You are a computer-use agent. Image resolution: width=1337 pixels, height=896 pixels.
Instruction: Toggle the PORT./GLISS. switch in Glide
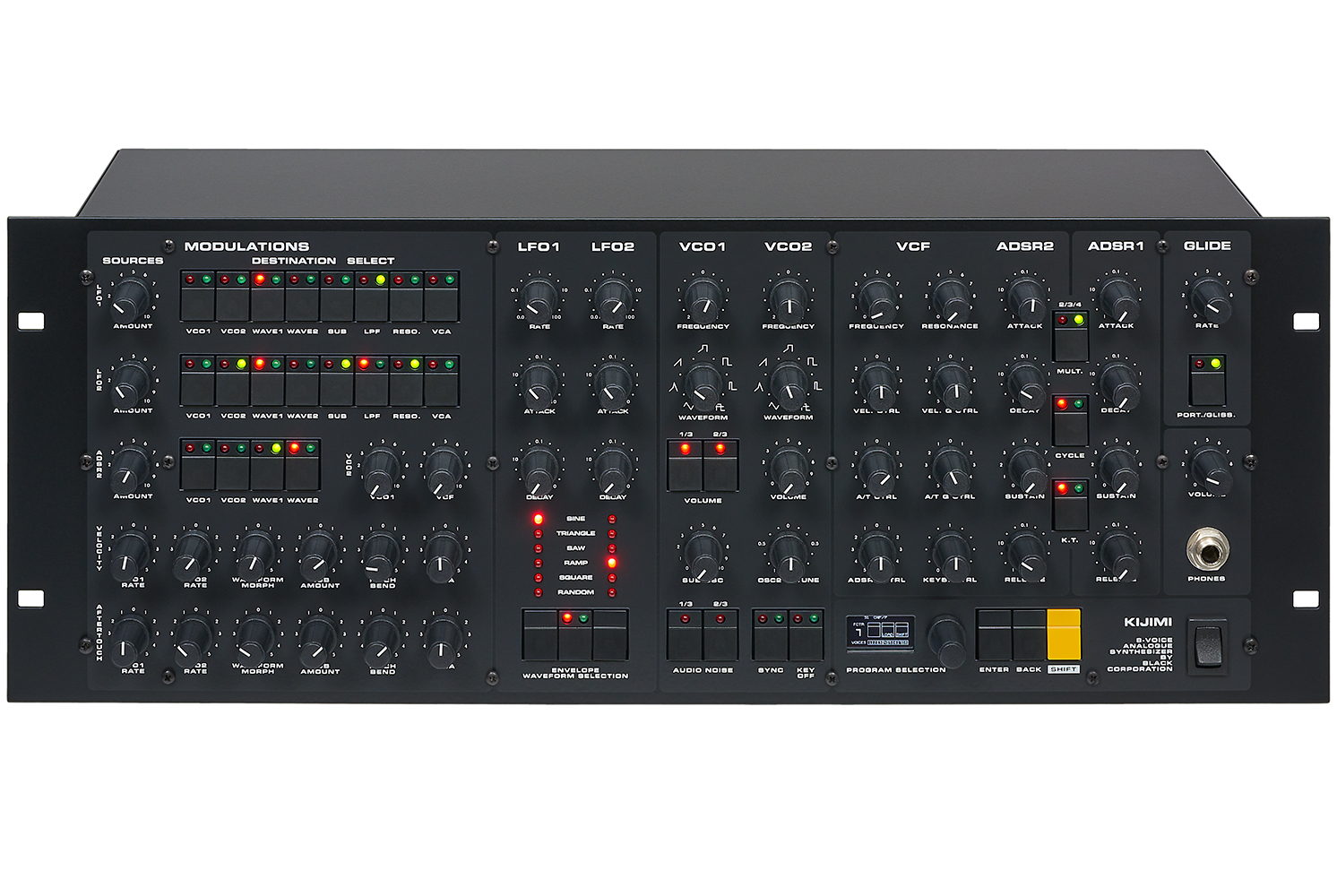1206,387
